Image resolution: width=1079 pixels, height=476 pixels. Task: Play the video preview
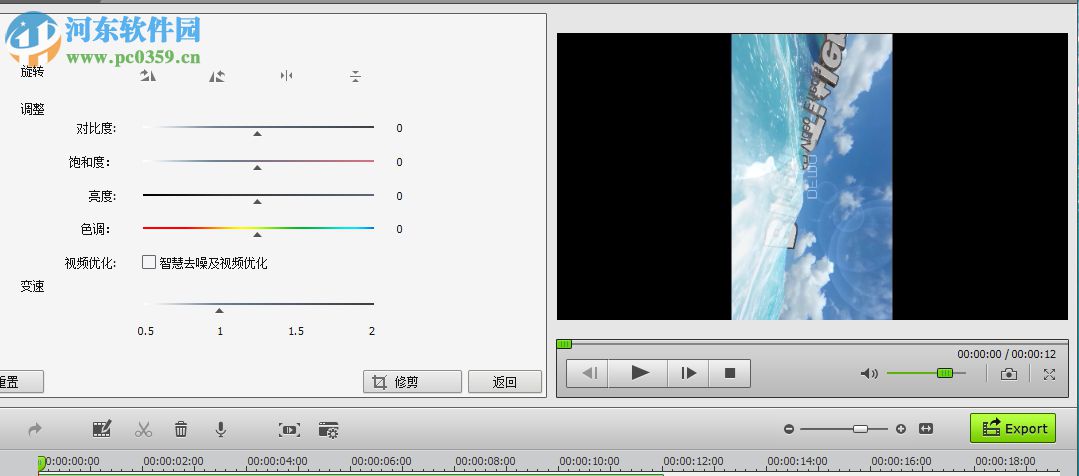[639, 373]
